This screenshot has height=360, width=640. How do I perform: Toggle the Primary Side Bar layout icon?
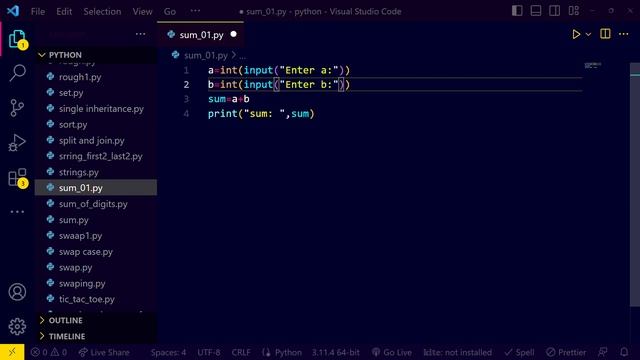point(517,11)
